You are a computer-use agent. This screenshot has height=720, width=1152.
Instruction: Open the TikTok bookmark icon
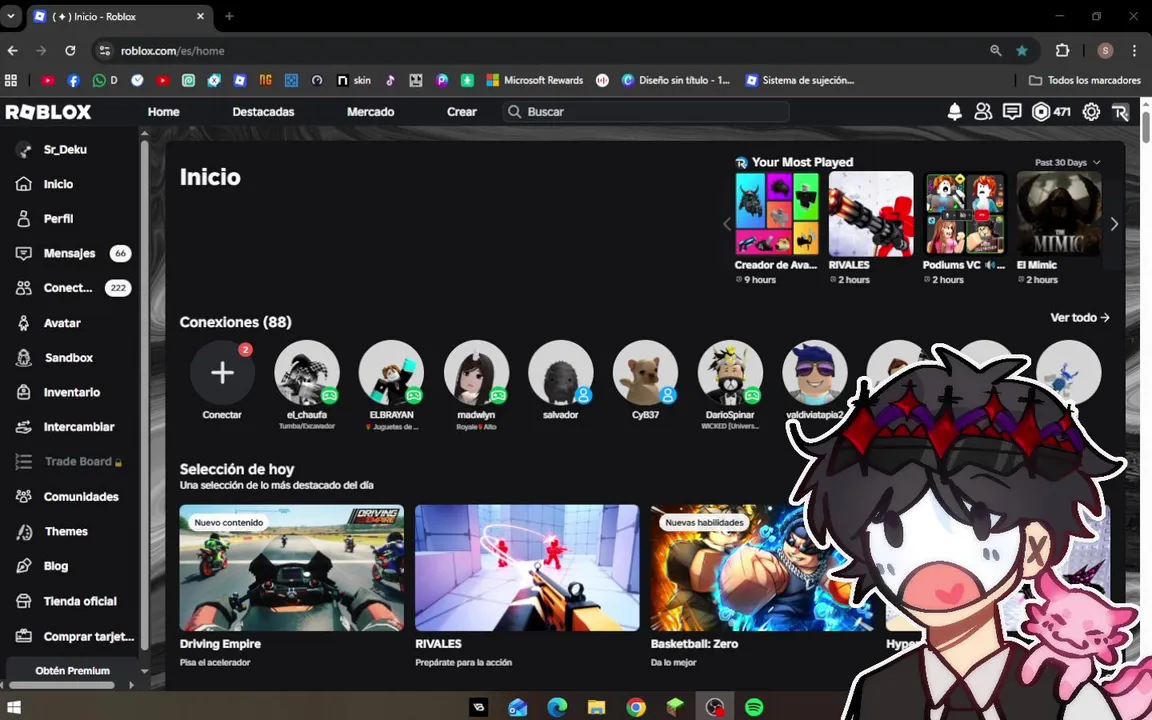(x=390, y=80)
